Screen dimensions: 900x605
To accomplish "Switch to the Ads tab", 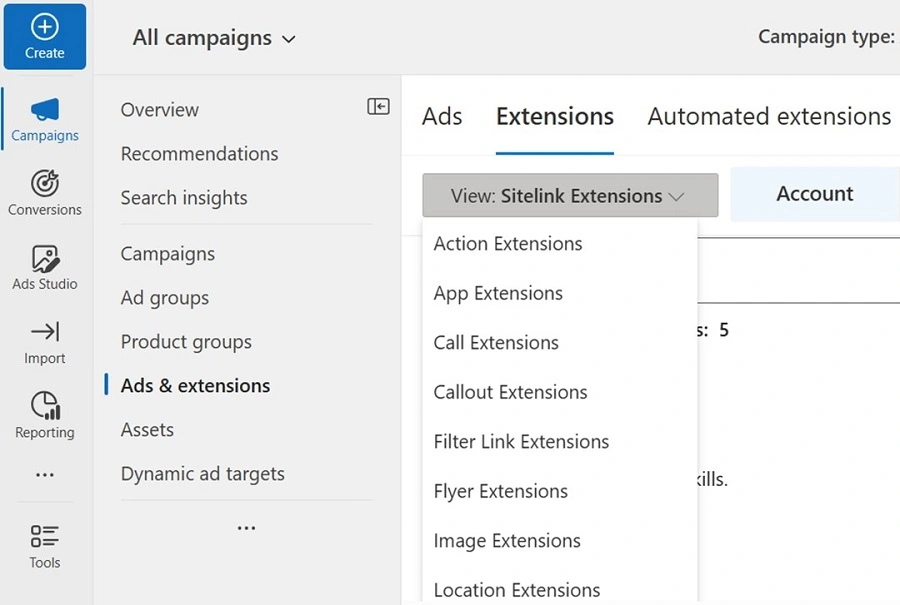I will click(442, 117).
